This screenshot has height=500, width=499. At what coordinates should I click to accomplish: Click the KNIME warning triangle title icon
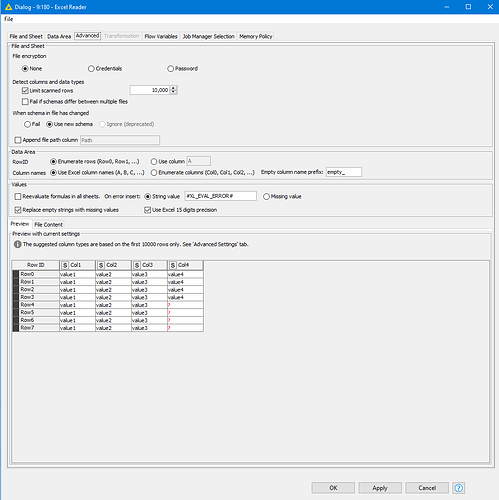[8, 7]
